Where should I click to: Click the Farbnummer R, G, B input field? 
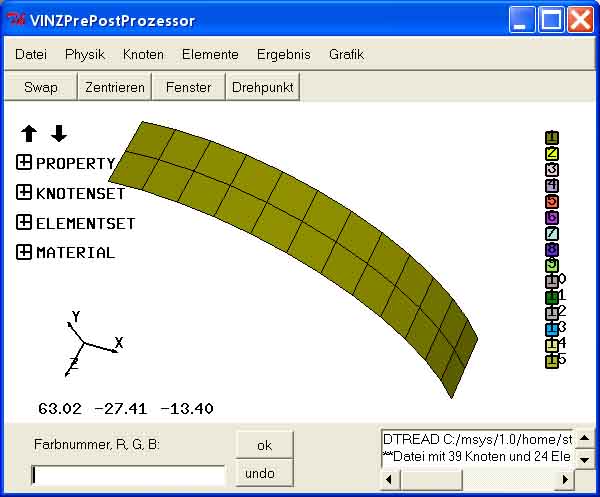pyautogui.click(x=128, y=475)
